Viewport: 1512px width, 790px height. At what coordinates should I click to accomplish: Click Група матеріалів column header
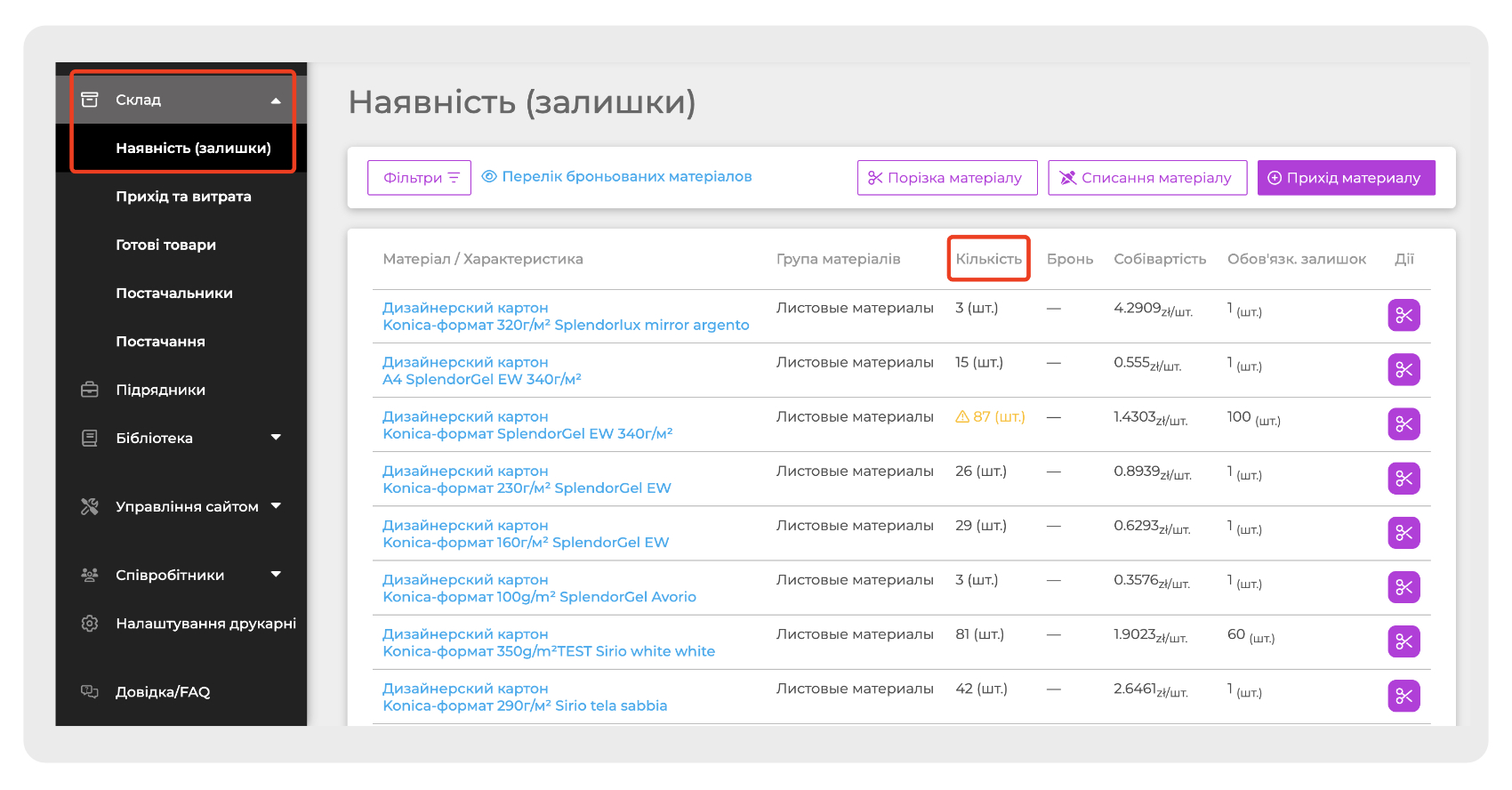click(x=838, y=259)
